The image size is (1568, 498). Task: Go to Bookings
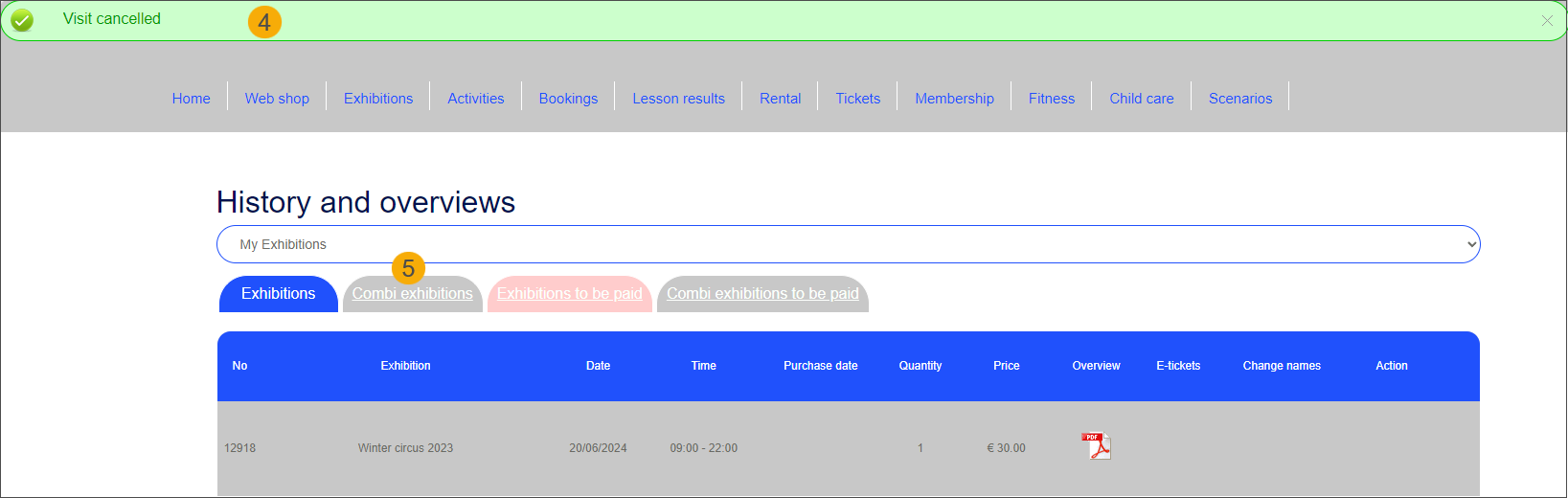point(568,99)
